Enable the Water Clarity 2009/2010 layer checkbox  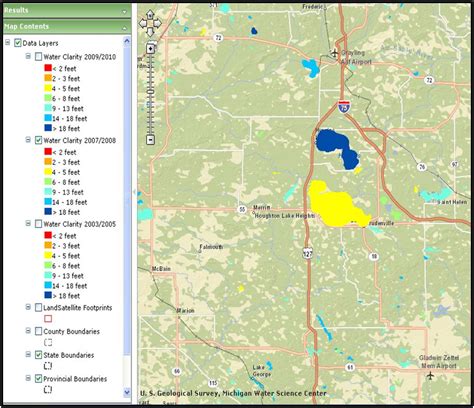pos(38,57)
